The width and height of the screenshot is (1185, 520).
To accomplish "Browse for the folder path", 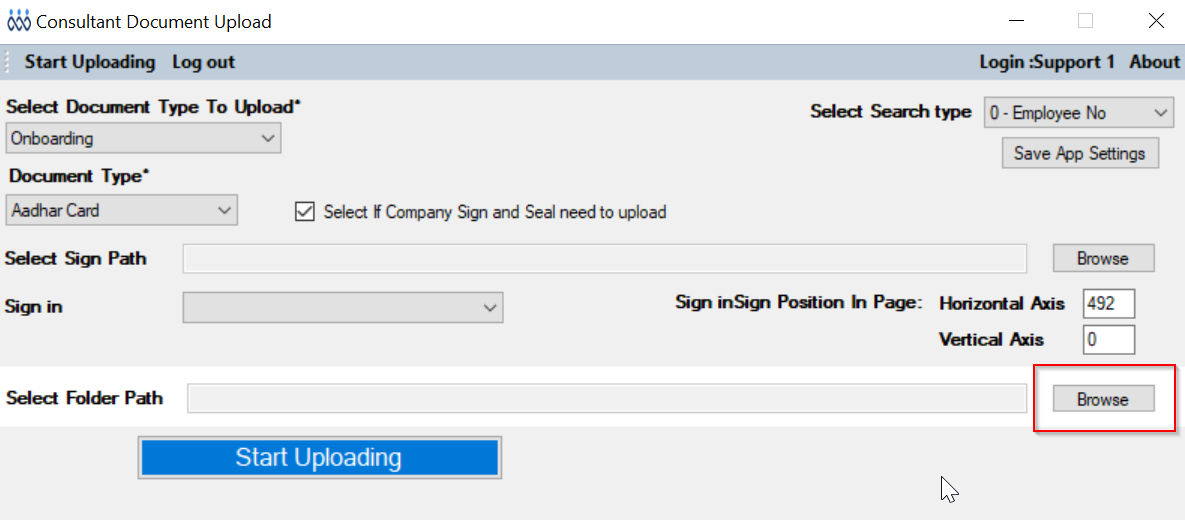I will (x=1103, y=399).
